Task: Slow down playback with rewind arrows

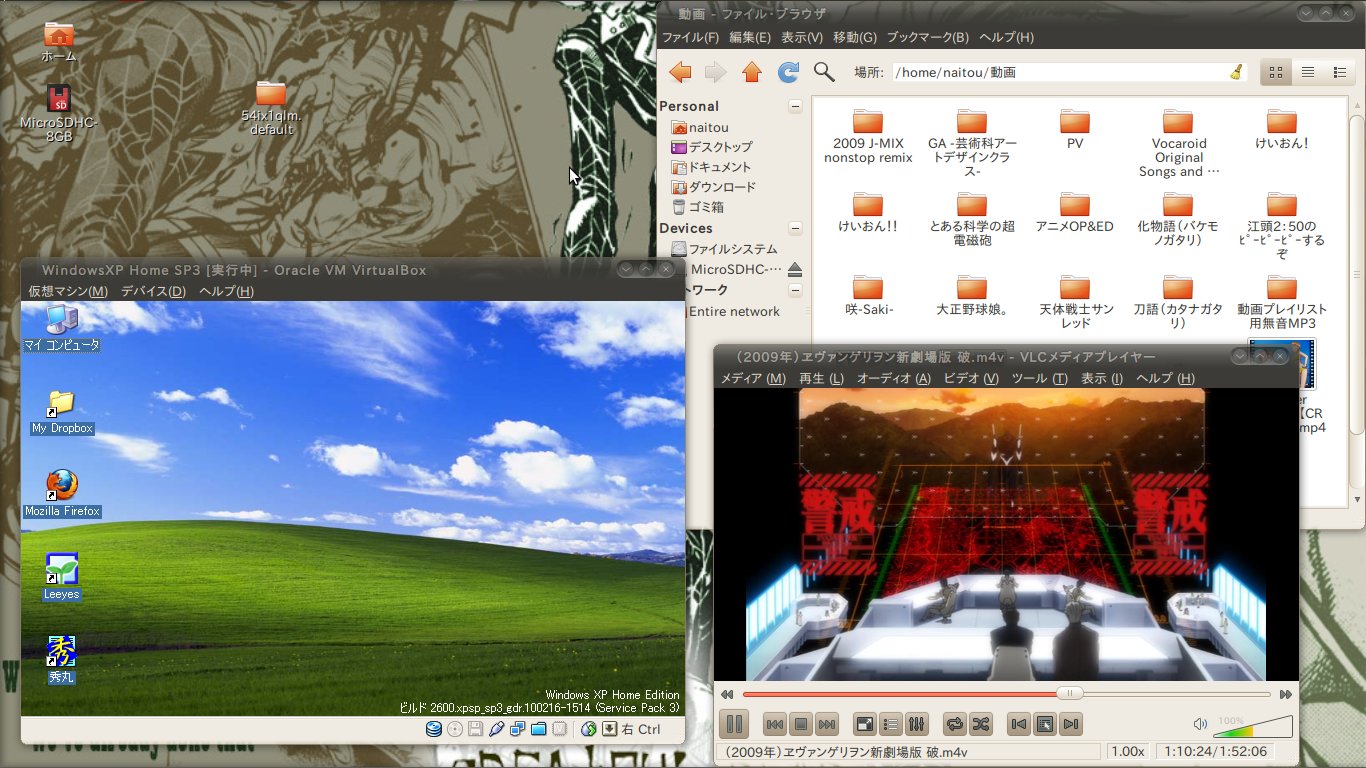Action: click(x=727, y=694)
